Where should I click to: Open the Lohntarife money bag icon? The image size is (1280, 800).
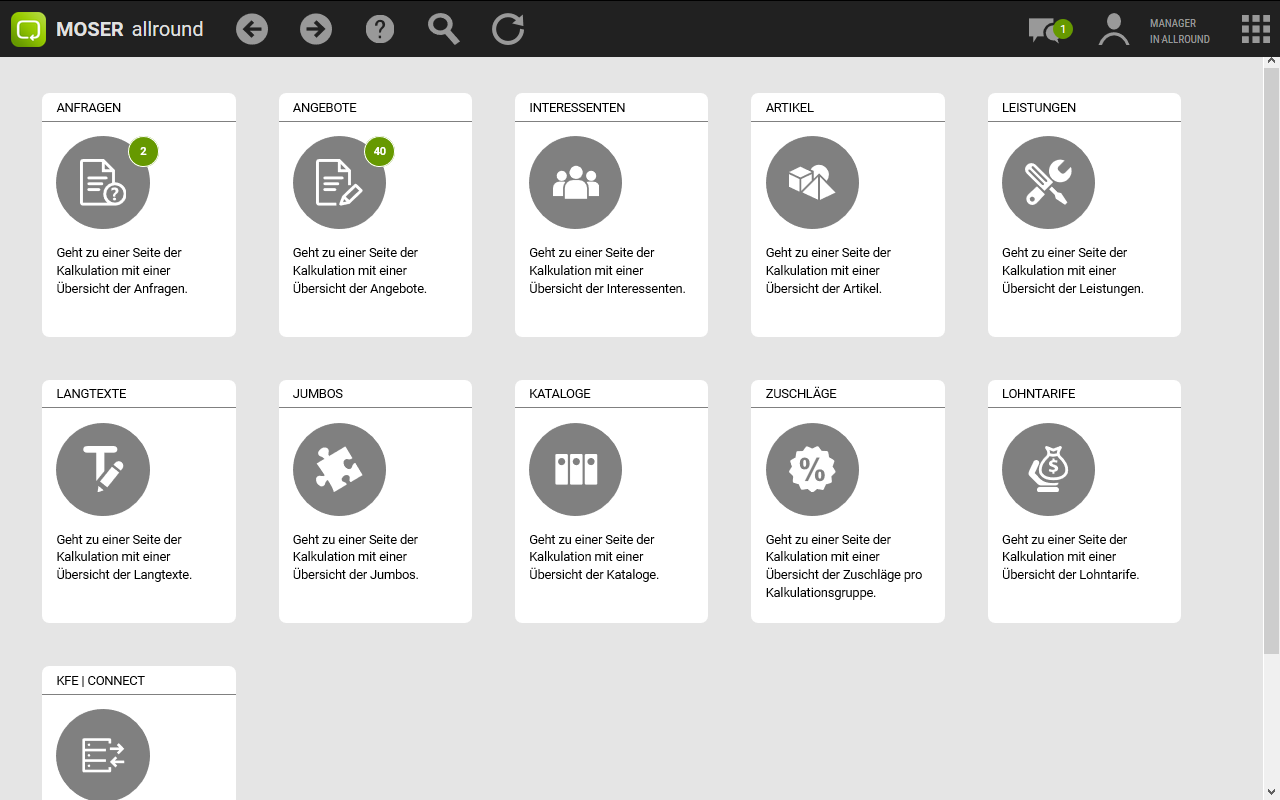coord(1048,470)
